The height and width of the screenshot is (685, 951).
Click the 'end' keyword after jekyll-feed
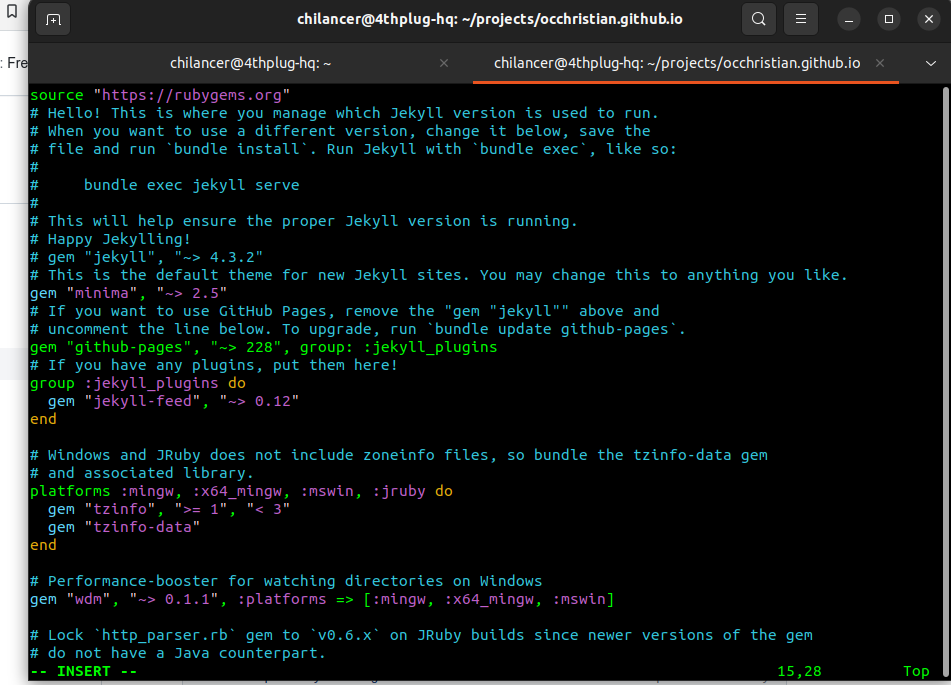pos(43,419)
